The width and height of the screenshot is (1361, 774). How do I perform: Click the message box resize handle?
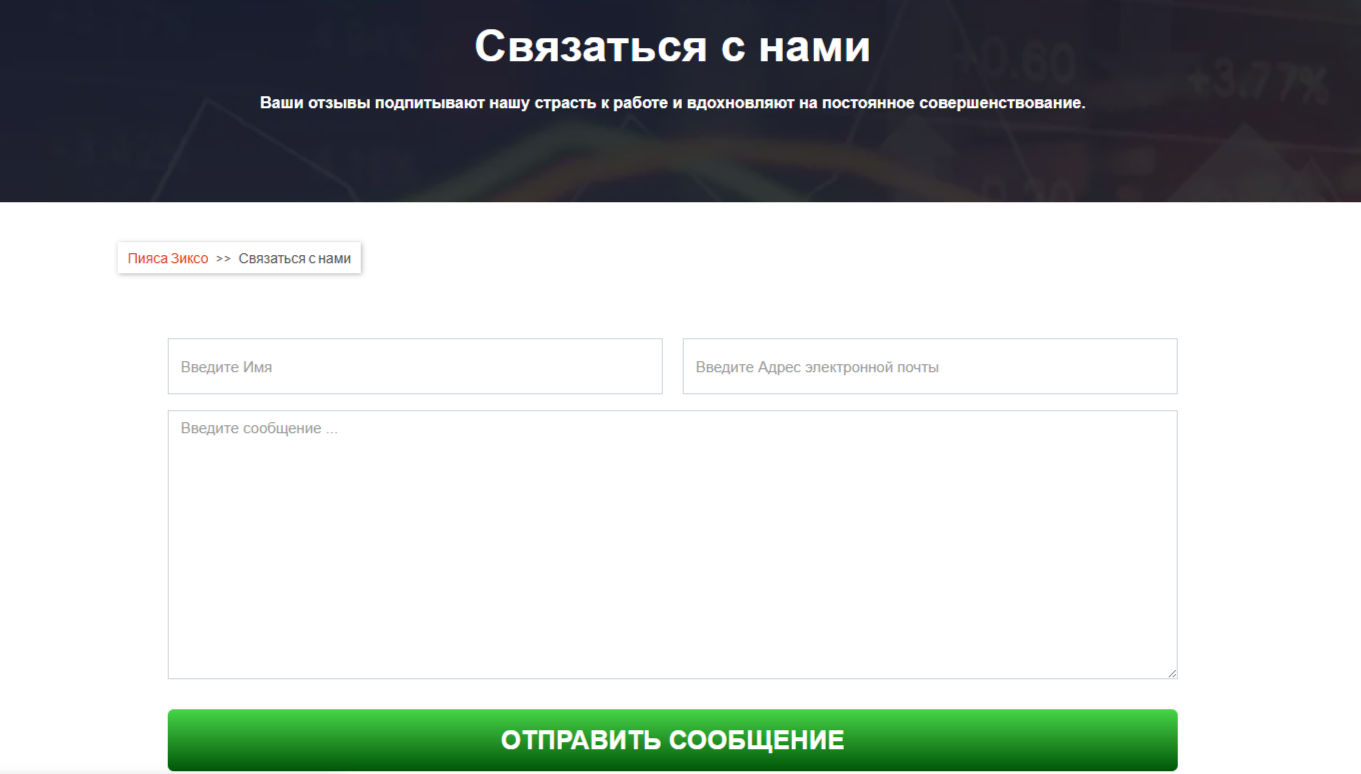pos(1171,673)
